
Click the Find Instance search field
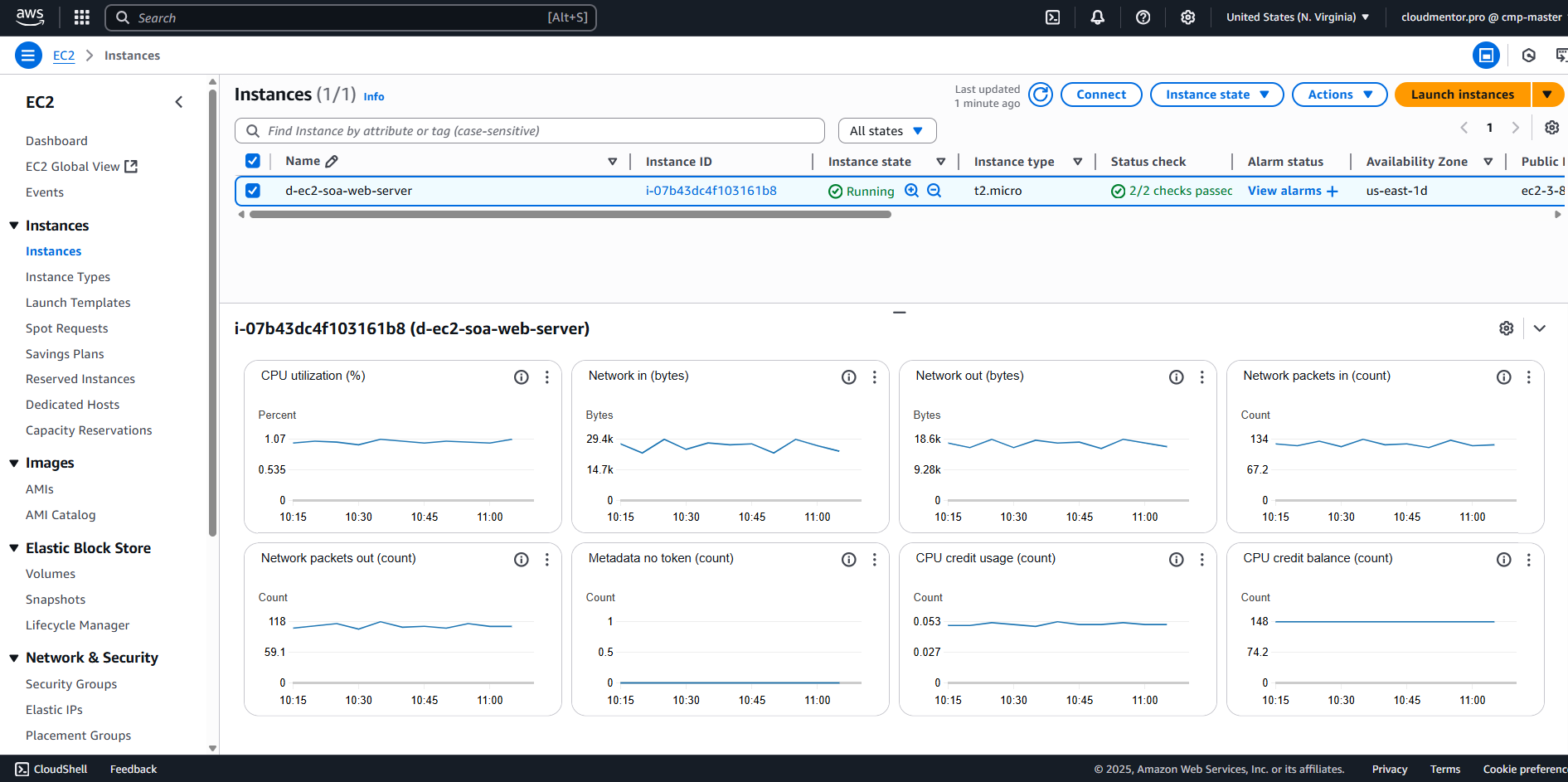point(531,131)
